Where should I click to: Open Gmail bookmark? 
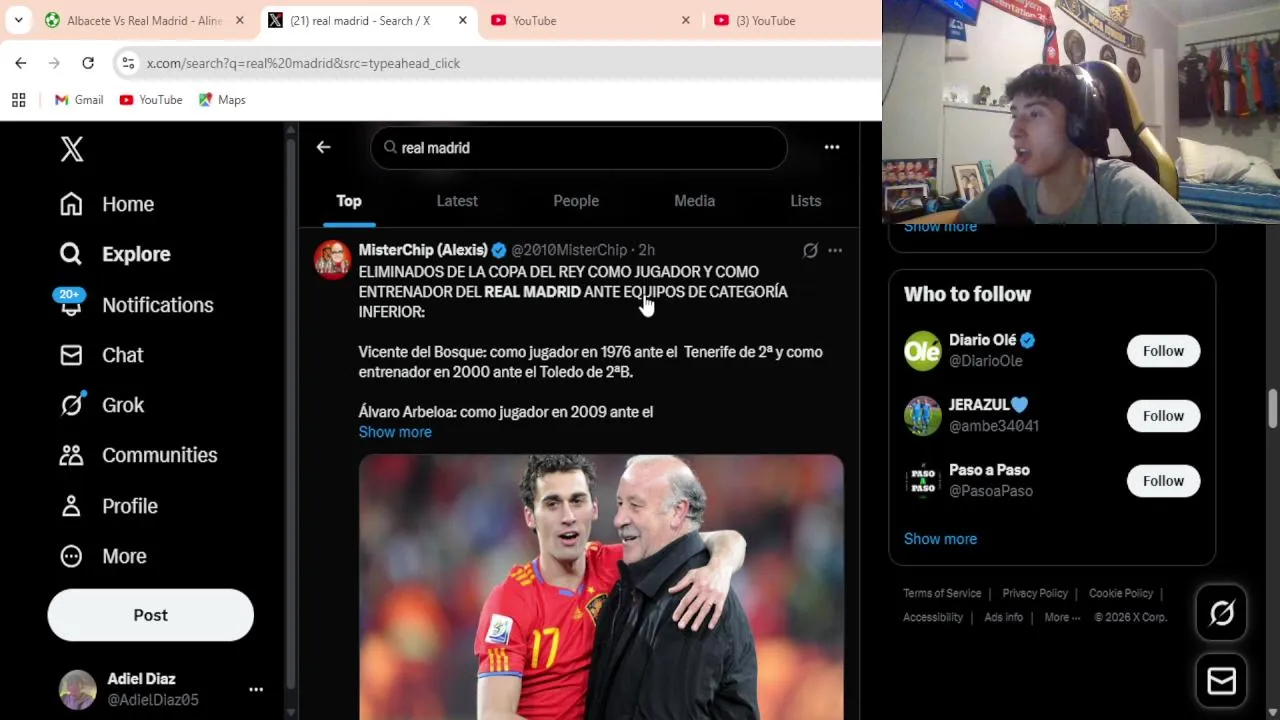[x=79, y=100]
